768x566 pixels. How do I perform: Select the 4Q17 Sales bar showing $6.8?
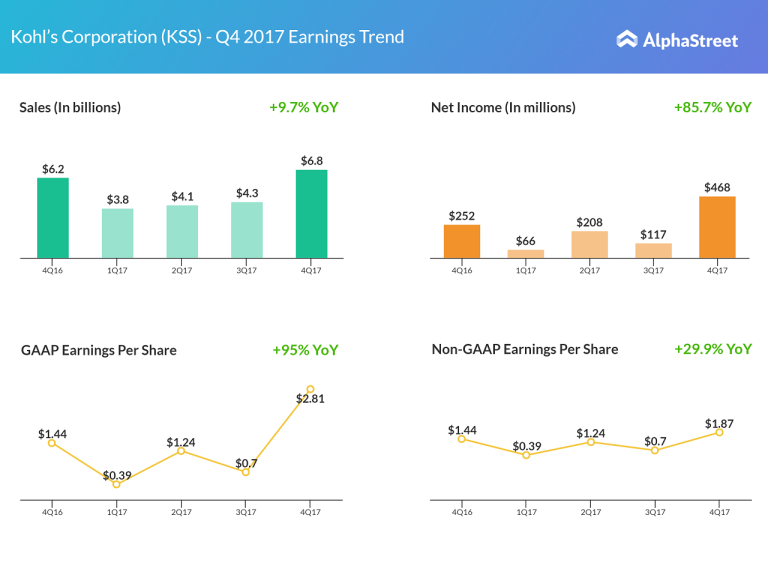click(311, 214)
